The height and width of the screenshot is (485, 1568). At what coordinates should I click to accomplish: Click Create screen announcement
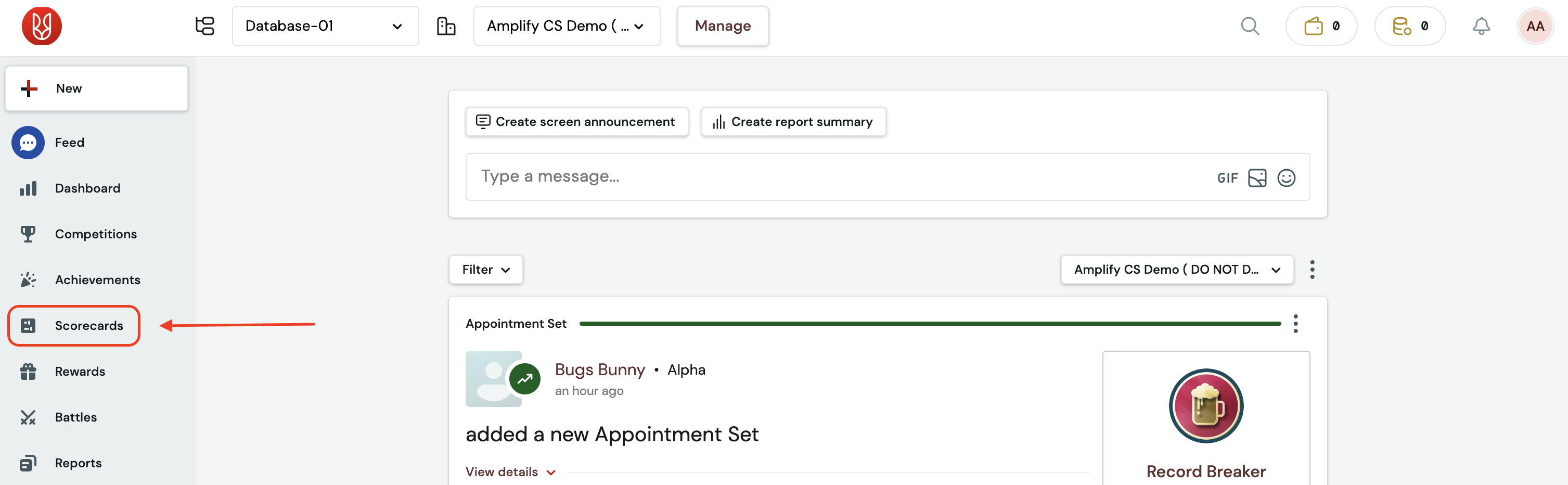pyautogui.click(x=576, y=122)
